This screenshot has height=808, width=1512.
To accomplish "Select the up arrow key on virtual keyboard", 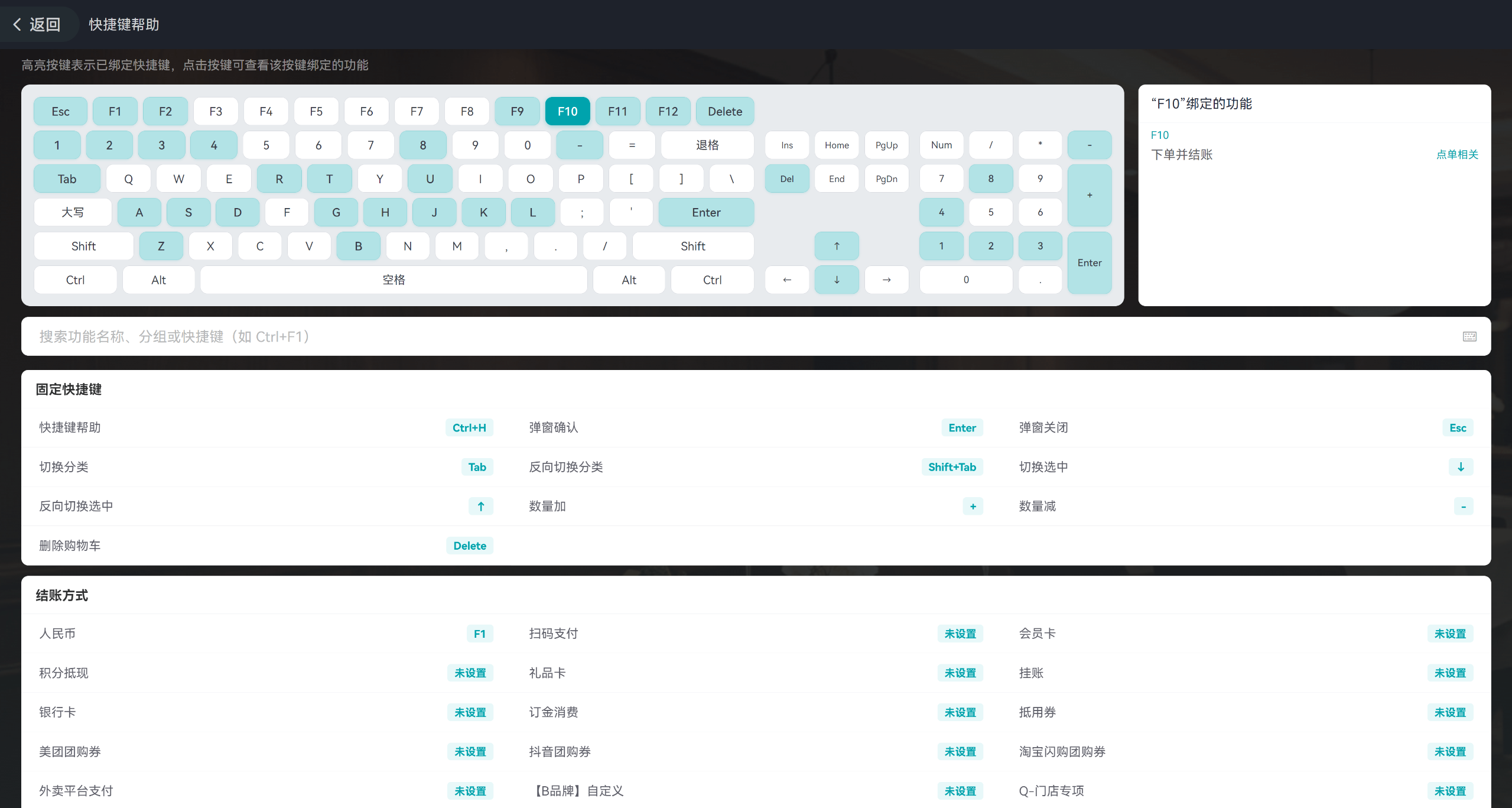I will pyautogui.click(x=837, y=246).
